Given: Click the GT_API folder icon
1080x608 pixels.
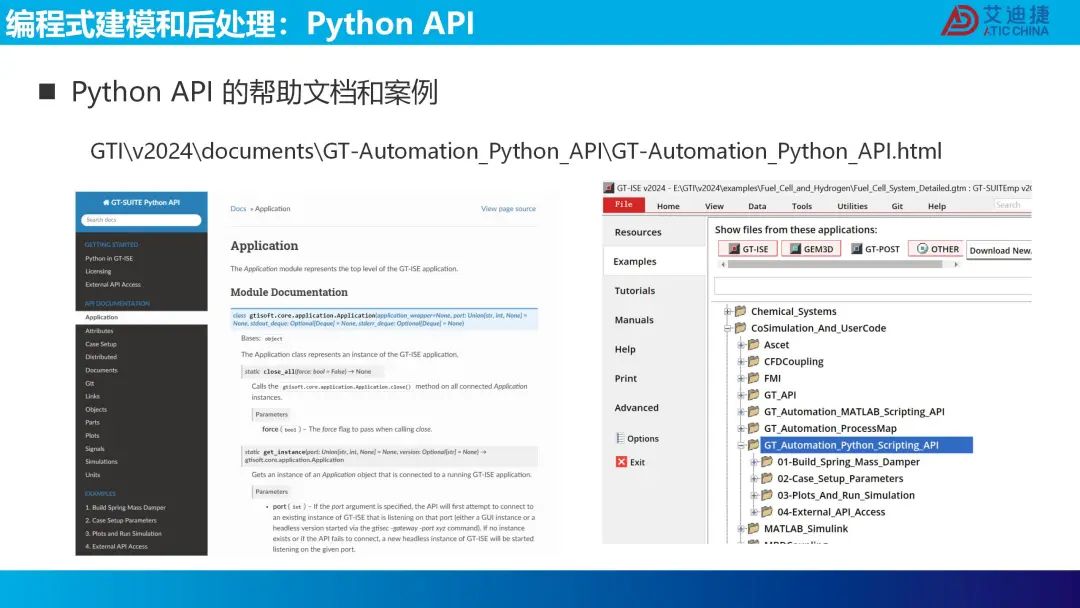Looking at the screenshot, I should [754, 395].
